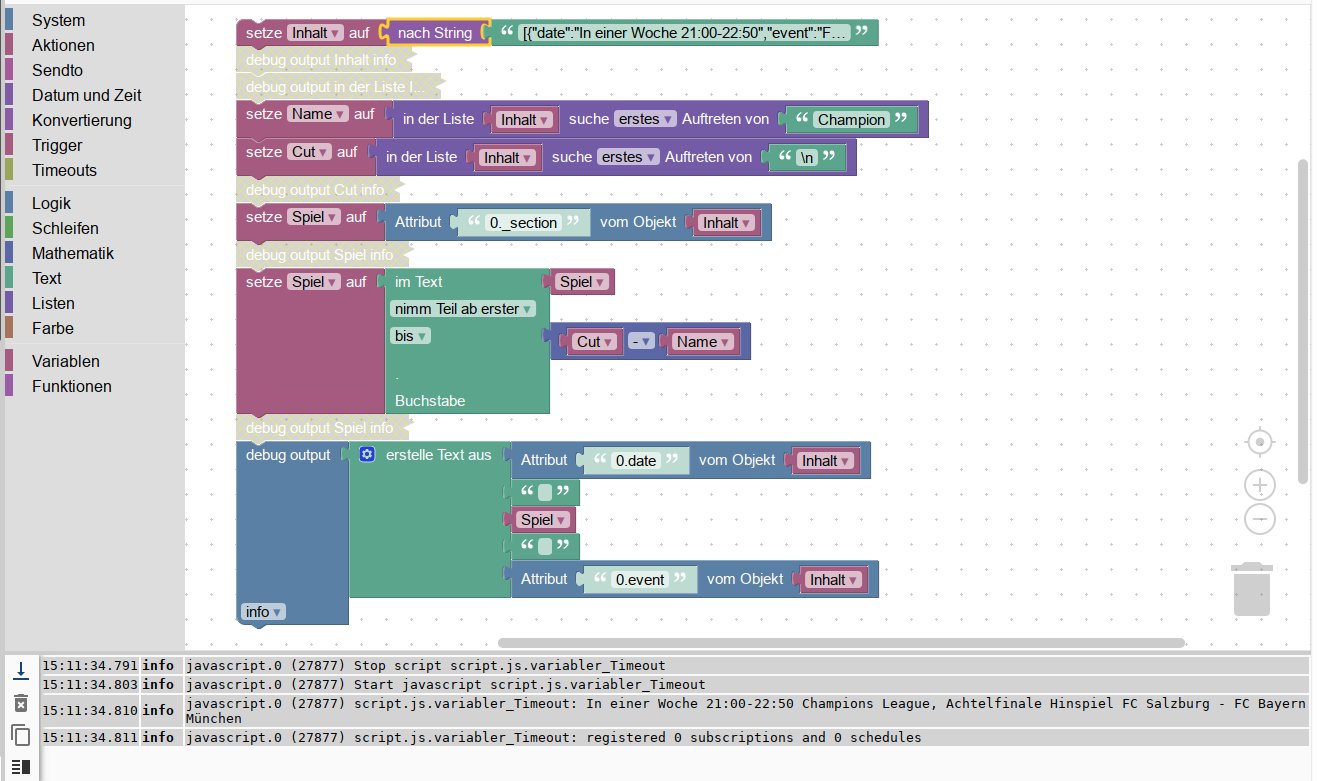Select the 'nach String' conversion block
The image size is (1319, 781).
click(435, 33)
